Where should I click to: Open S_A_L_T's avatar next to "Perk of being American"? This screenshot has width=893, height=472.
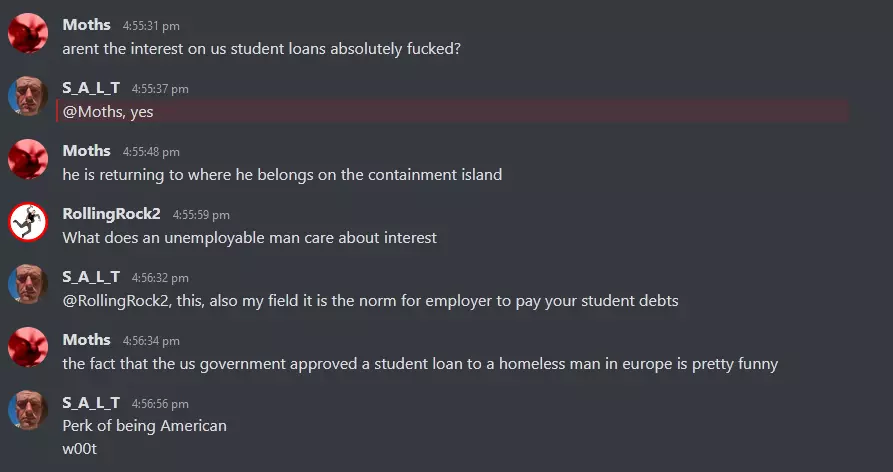[x=27, y=411]
